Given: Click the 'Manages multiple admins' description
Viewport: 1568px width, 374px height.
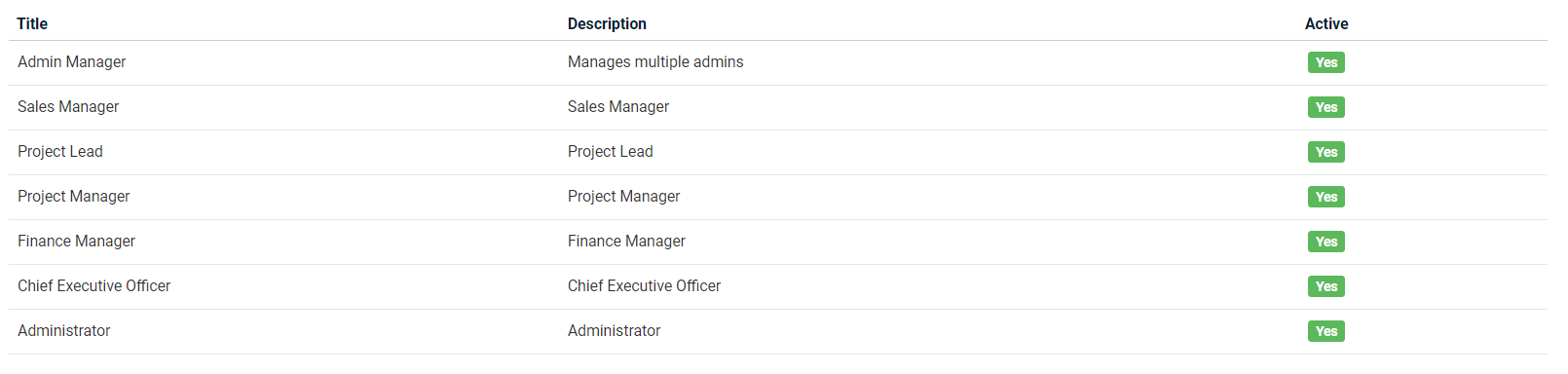Looking at the screenshot, I should [x=655, y=62].
